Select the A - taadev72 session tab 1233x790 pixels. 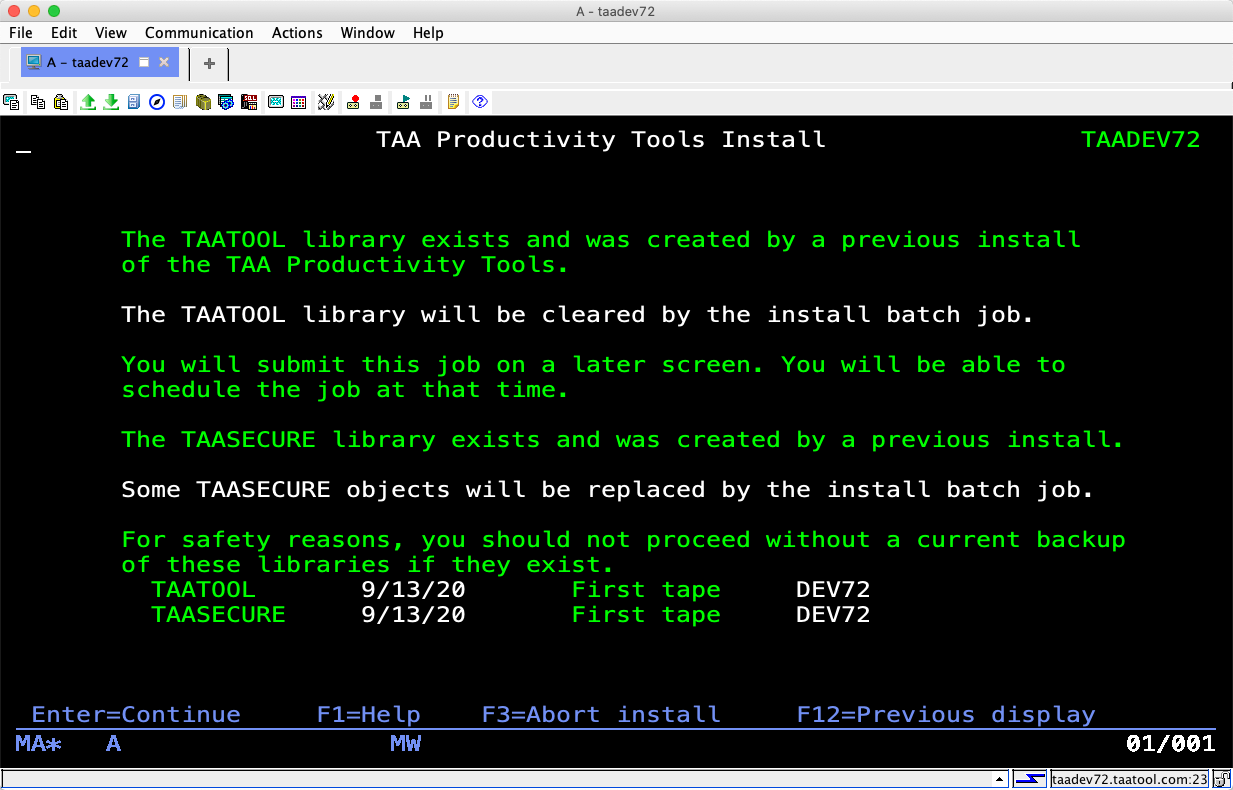[x=99, y=63]
